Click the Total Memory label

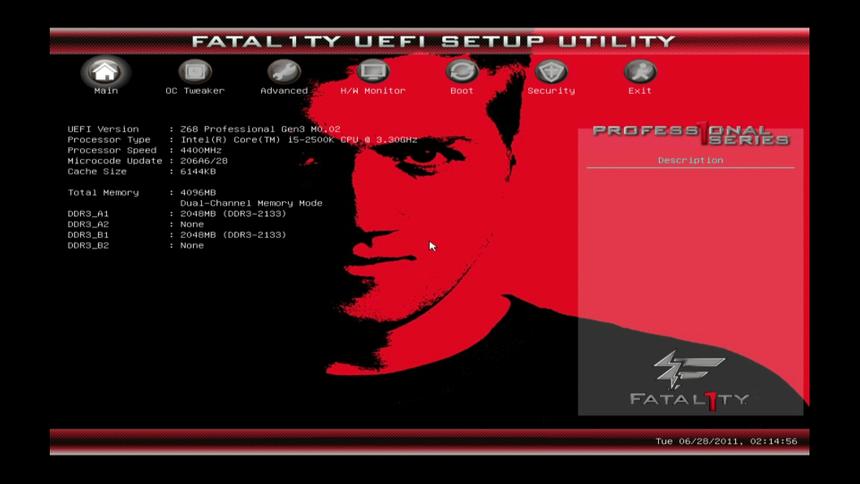103,193
